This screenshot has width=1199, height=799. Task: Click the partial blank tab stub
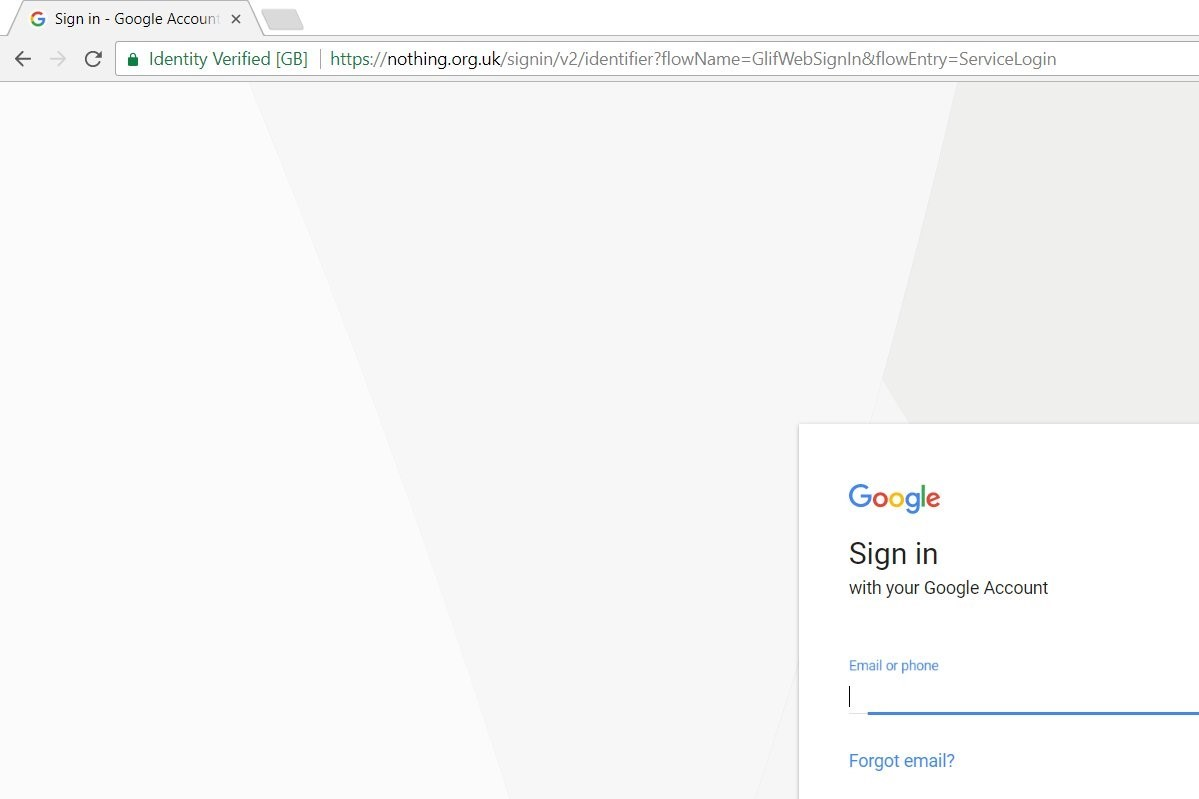tap(281, 18)
